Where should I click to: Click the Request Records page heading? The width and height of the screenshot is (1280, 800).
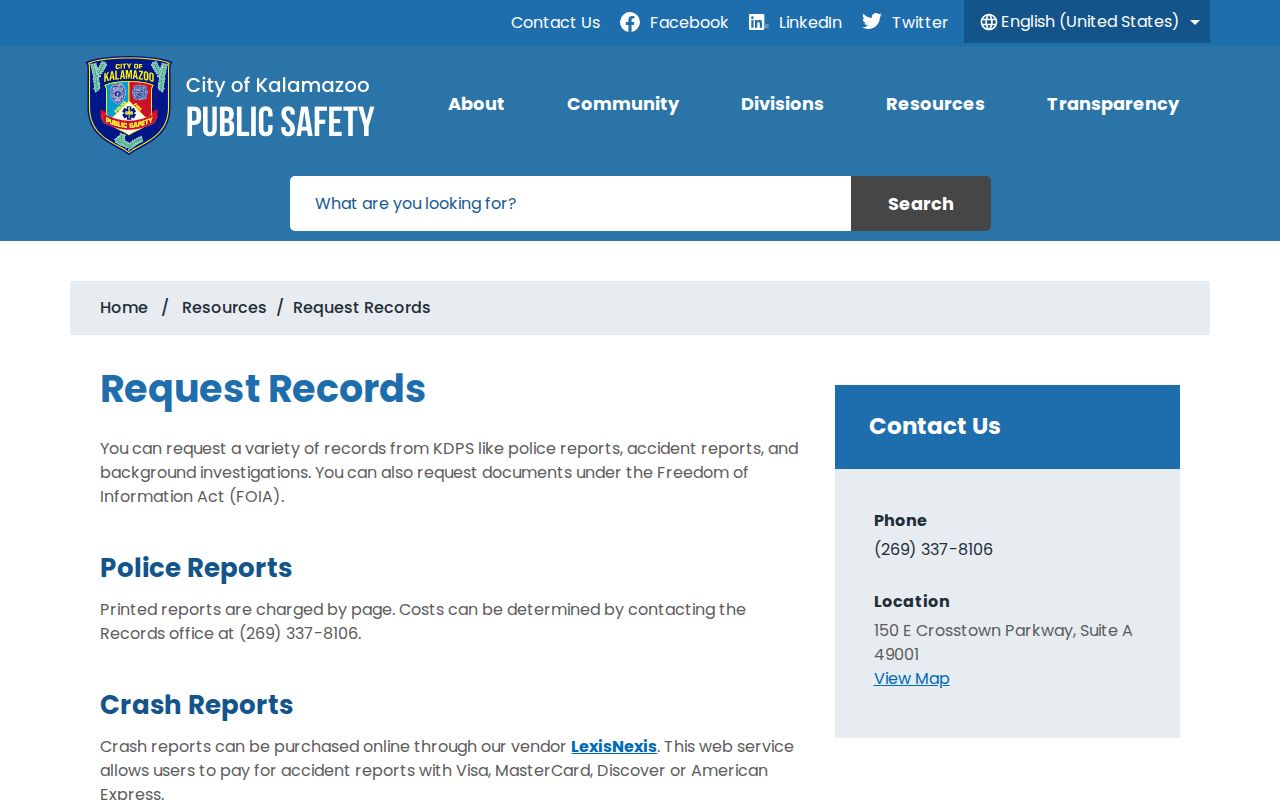click(263, 389)
